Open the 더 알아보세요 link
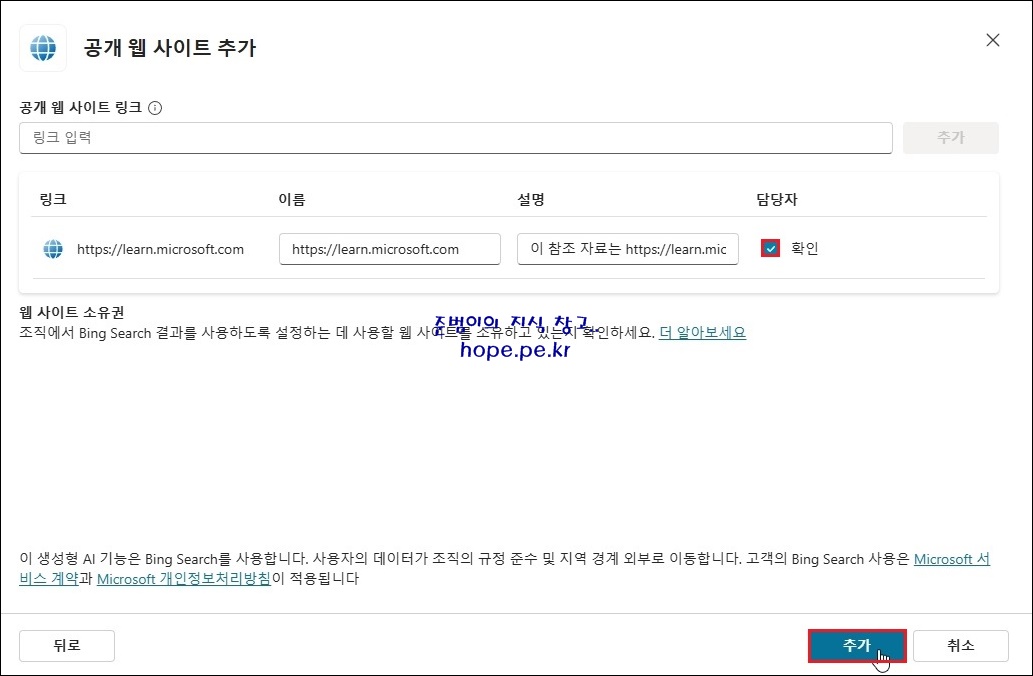The image size is (1033, 676). 702,333
